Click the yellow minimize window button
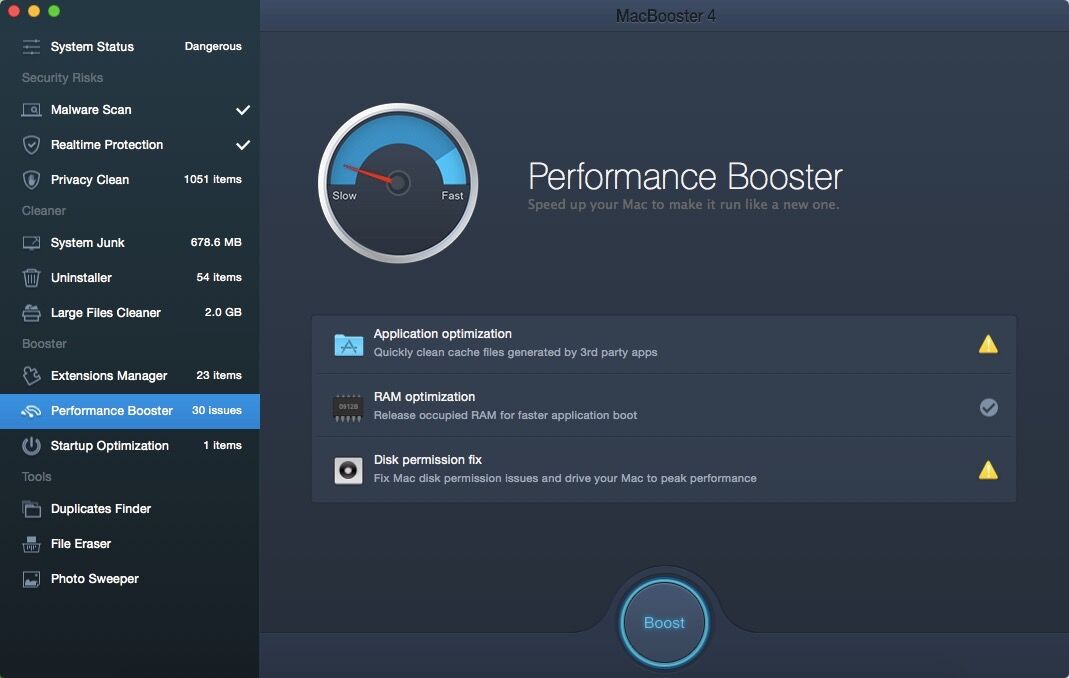Viewport: 1069px width, 678px height. tap(34, 11)
